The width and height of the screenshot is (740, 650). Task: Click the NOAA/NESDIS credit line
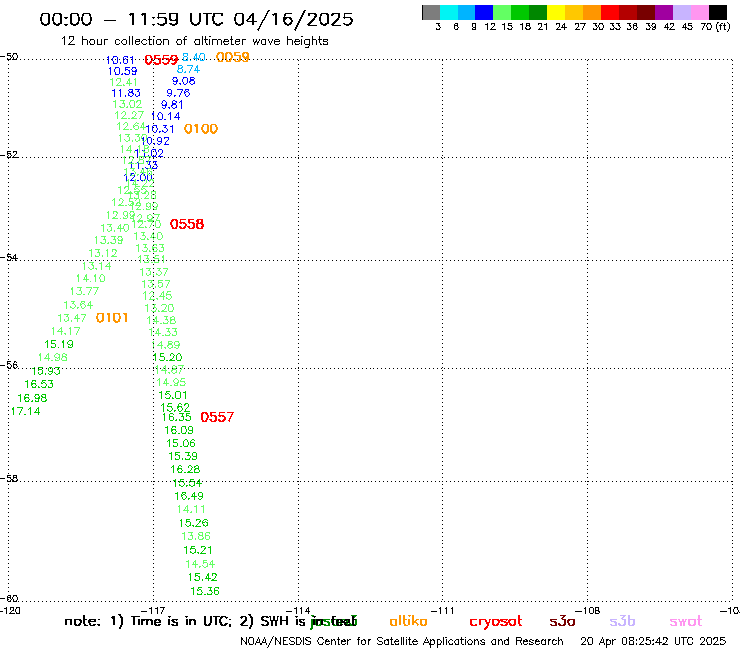[402, 642]
